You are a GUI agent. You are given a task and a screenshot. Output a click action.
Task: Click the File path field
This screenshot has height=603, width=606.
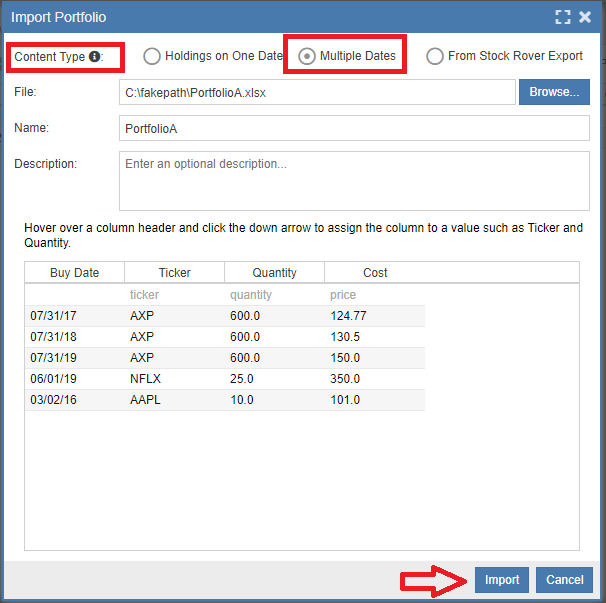pyautogui.click(x=316, y=92)
